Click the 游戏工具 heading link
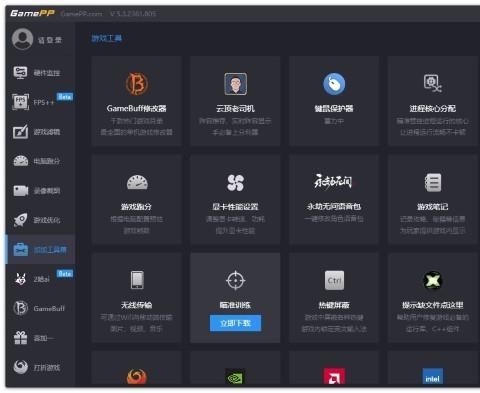Image resolution: width=480 pixels, height=393 pixels. (107, 38)
